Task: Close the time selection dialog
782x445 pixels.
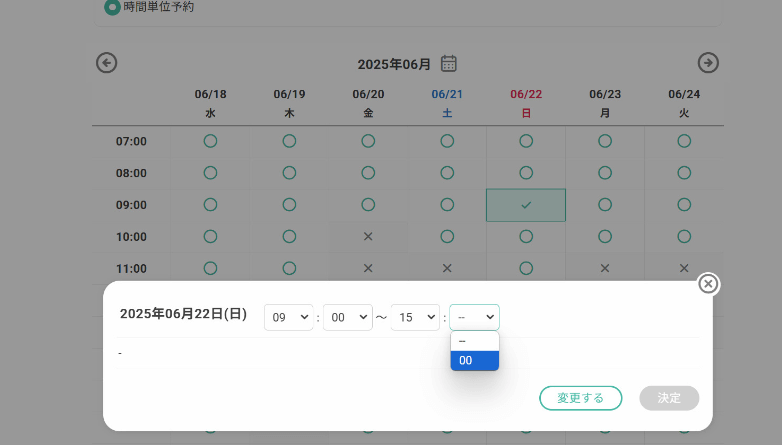Action: (708, 284)
